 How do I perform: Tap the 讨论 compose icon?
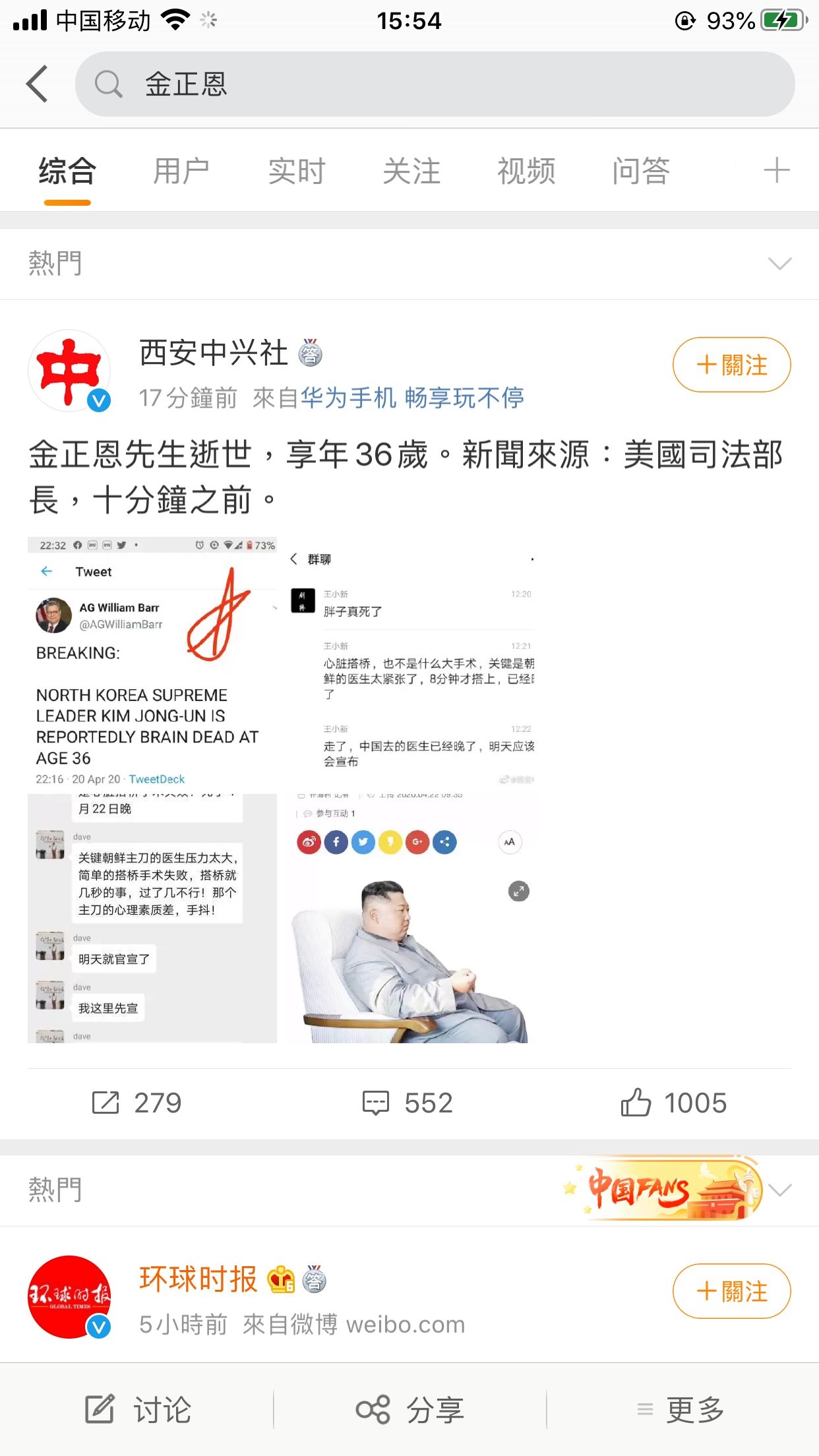pyautogui.click(x=100, y=1409)
